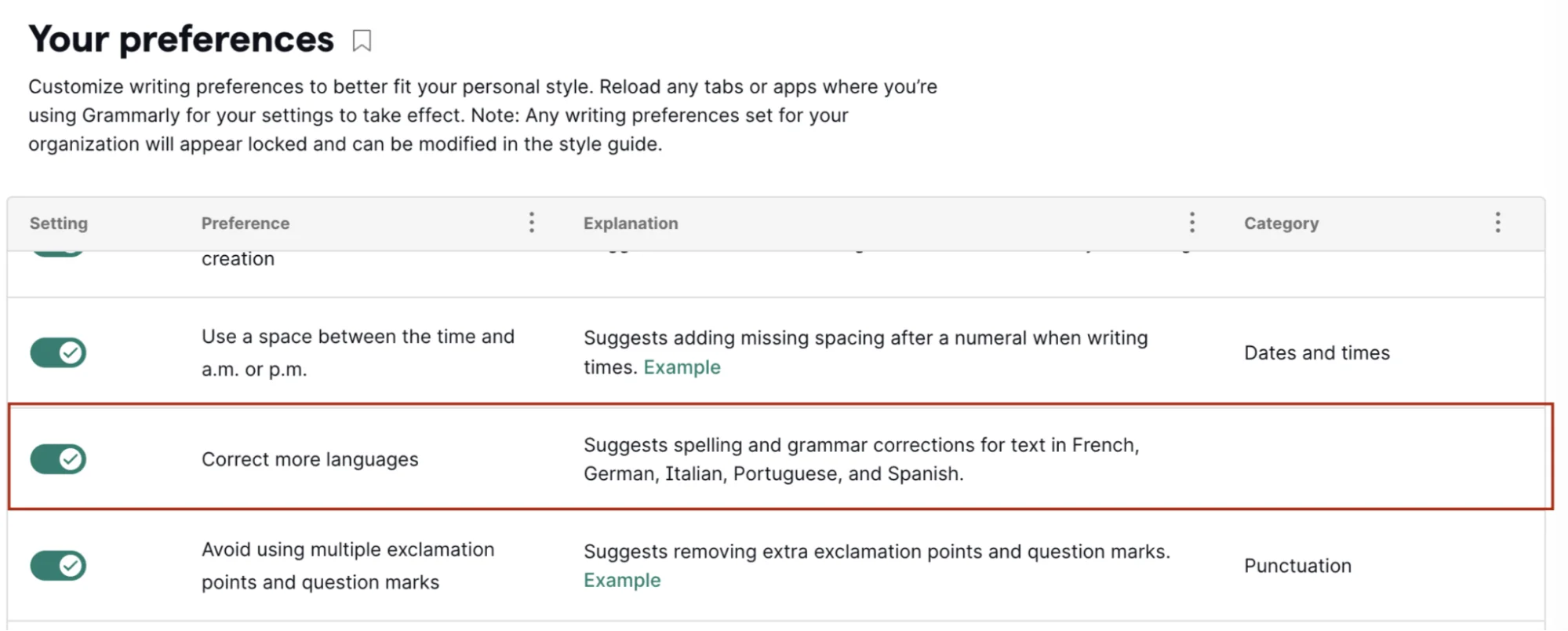Disable the multiple exclamation points setting
The image size is (1568, 631).
click(x=58, y=565)
